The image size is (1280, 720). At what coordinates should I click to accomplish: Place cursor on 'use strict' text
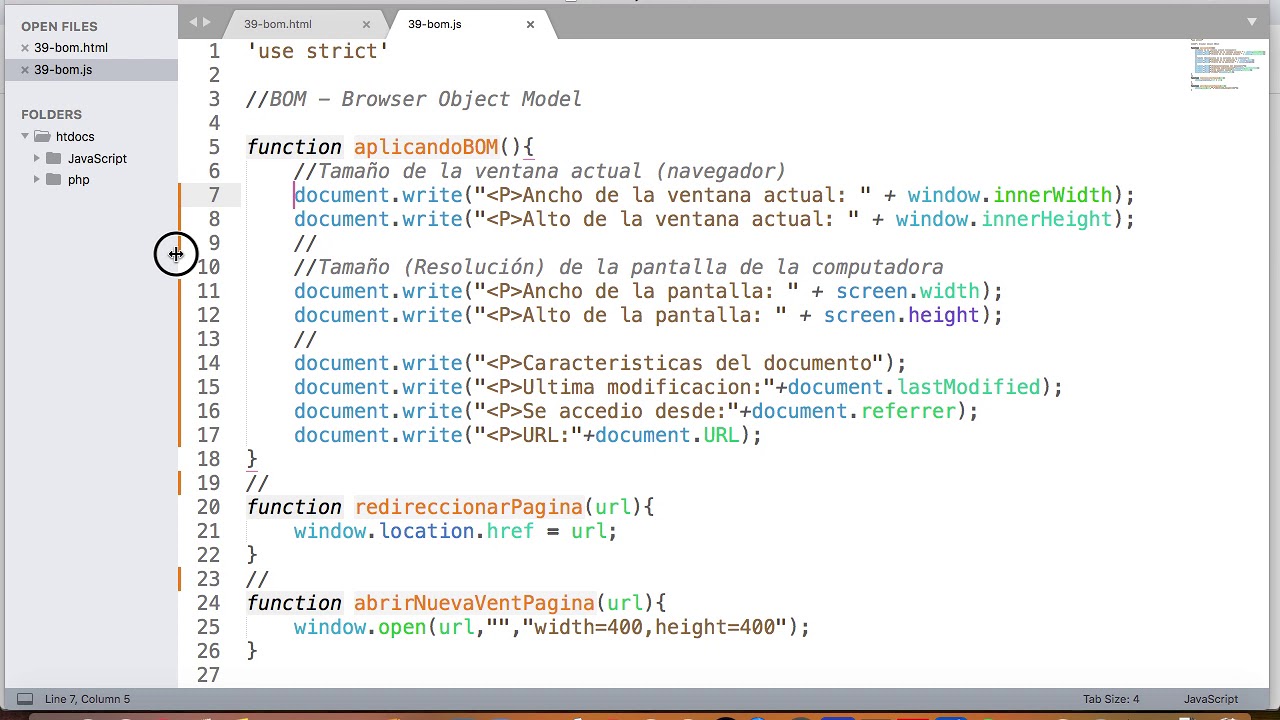(318, 51)
